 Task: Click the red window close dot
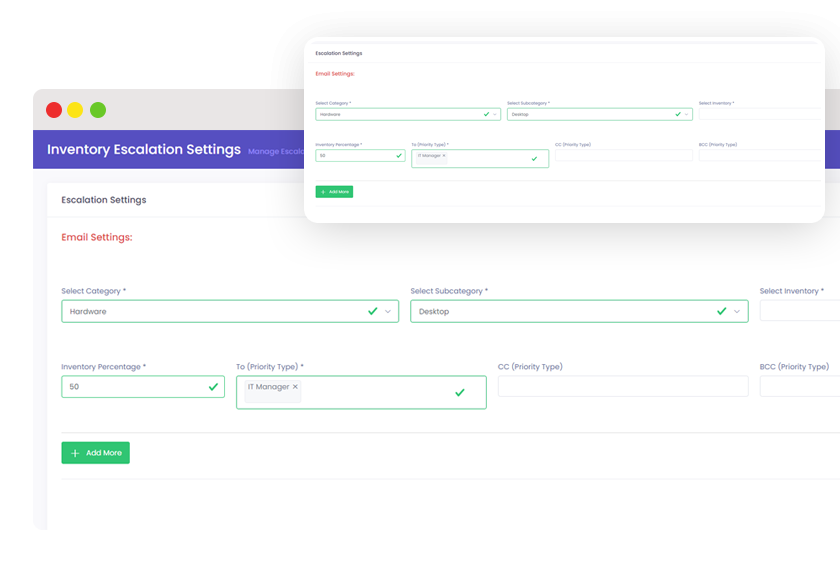pos(54,110)
